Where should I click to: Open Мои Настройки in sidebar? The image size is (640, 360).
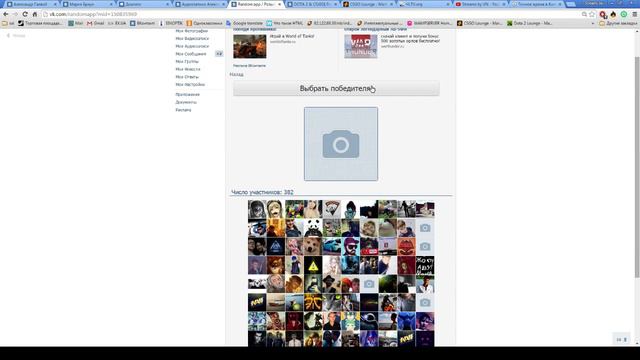[190, 84]
